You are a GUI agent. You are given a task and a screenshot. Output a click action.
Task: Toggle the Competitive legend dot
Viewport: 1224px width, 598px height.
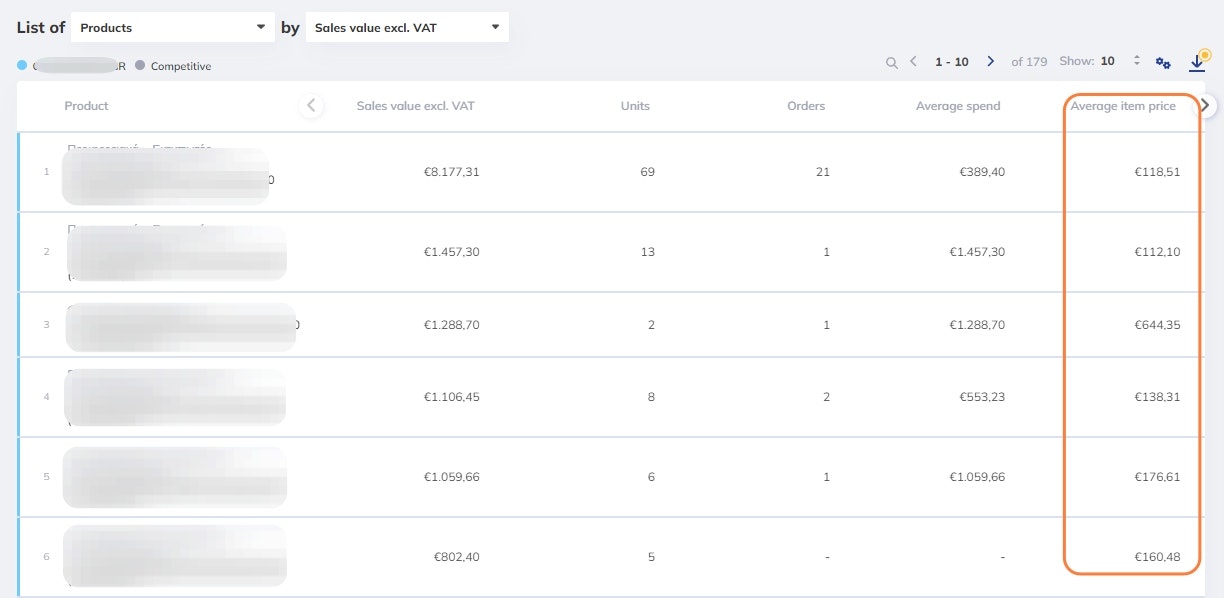tap(140, 66)
